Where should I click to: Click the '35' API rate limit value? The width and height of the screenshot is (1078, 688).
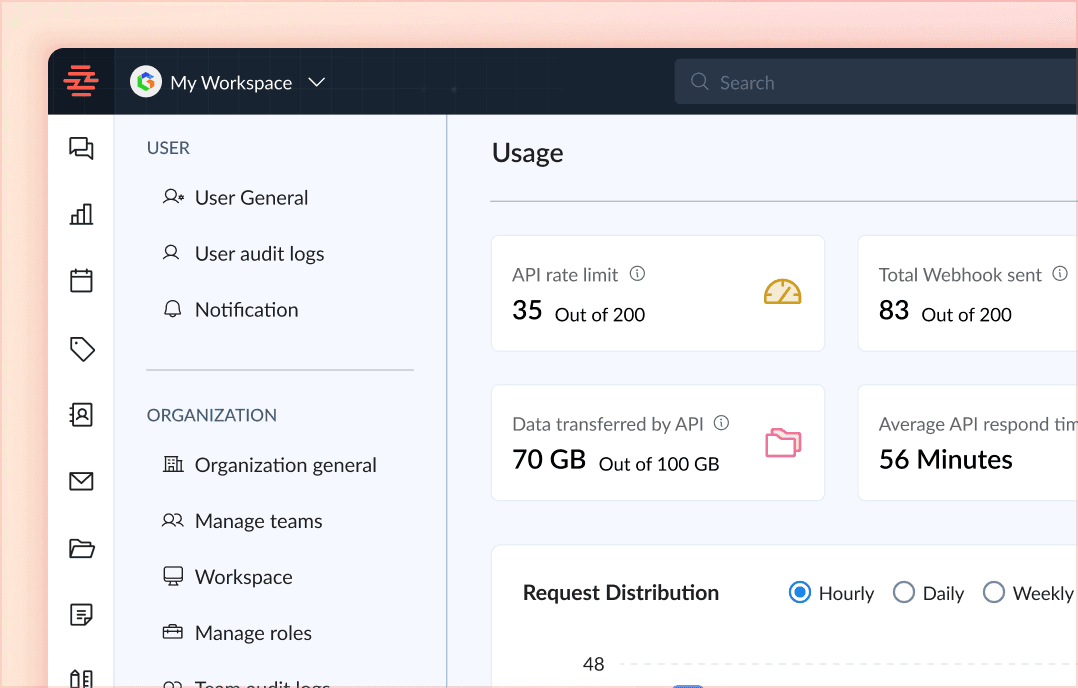tap(527, 310)
